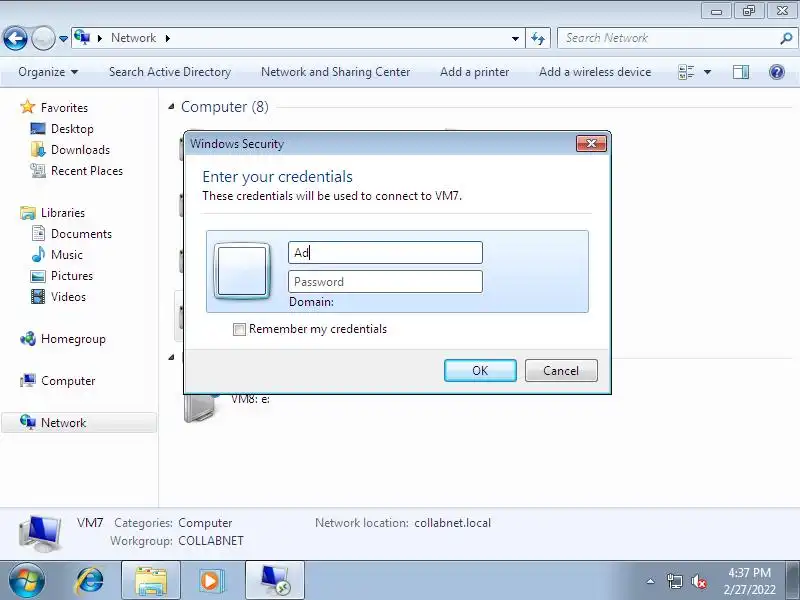Toggle the preview pane icon
Screen dimensions: 800x600
(x=741, y=72)
